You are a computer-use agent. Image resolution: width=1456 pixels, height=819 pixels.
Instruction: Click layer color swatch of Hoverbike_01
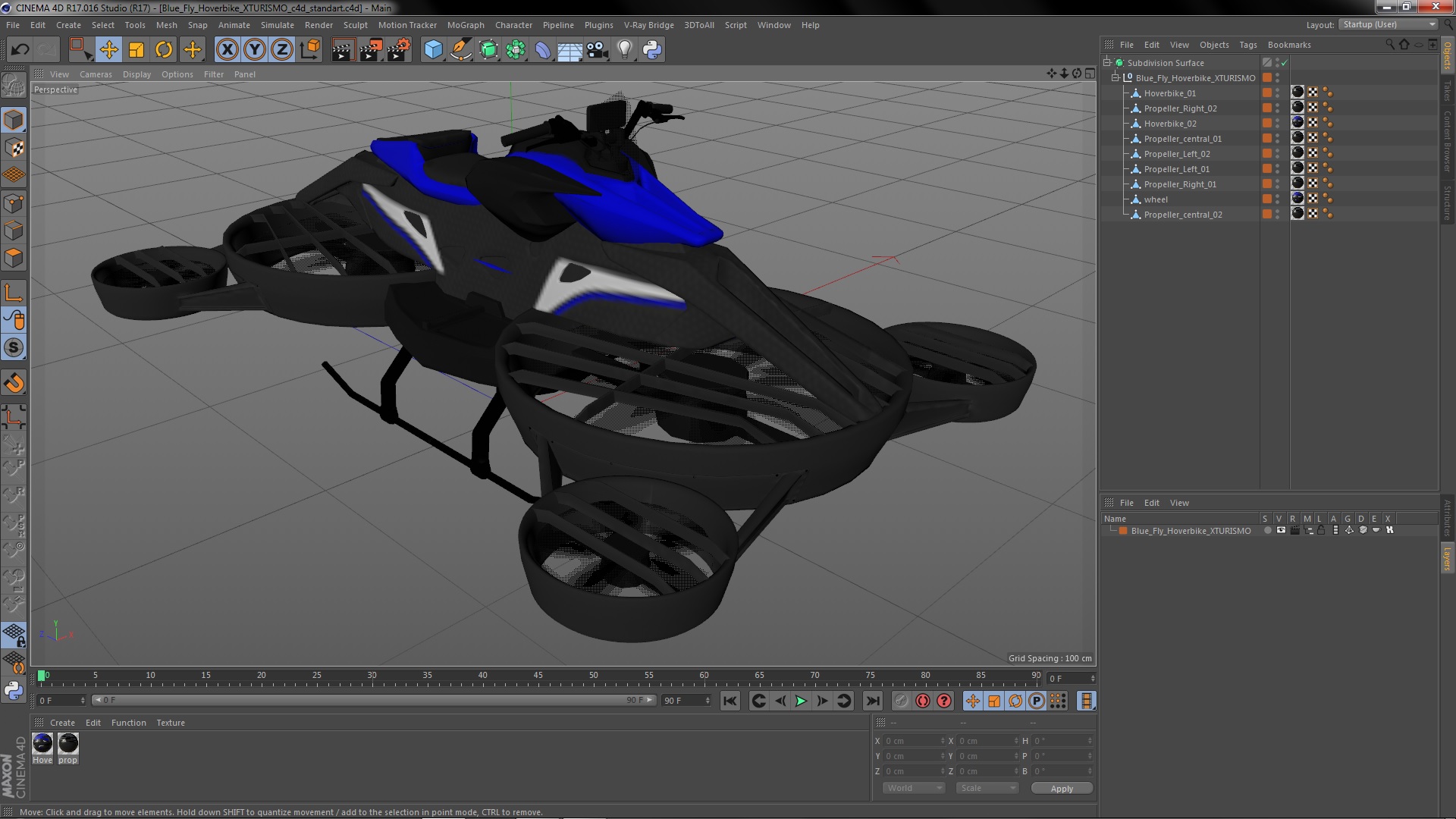(x=1266, y=93)
